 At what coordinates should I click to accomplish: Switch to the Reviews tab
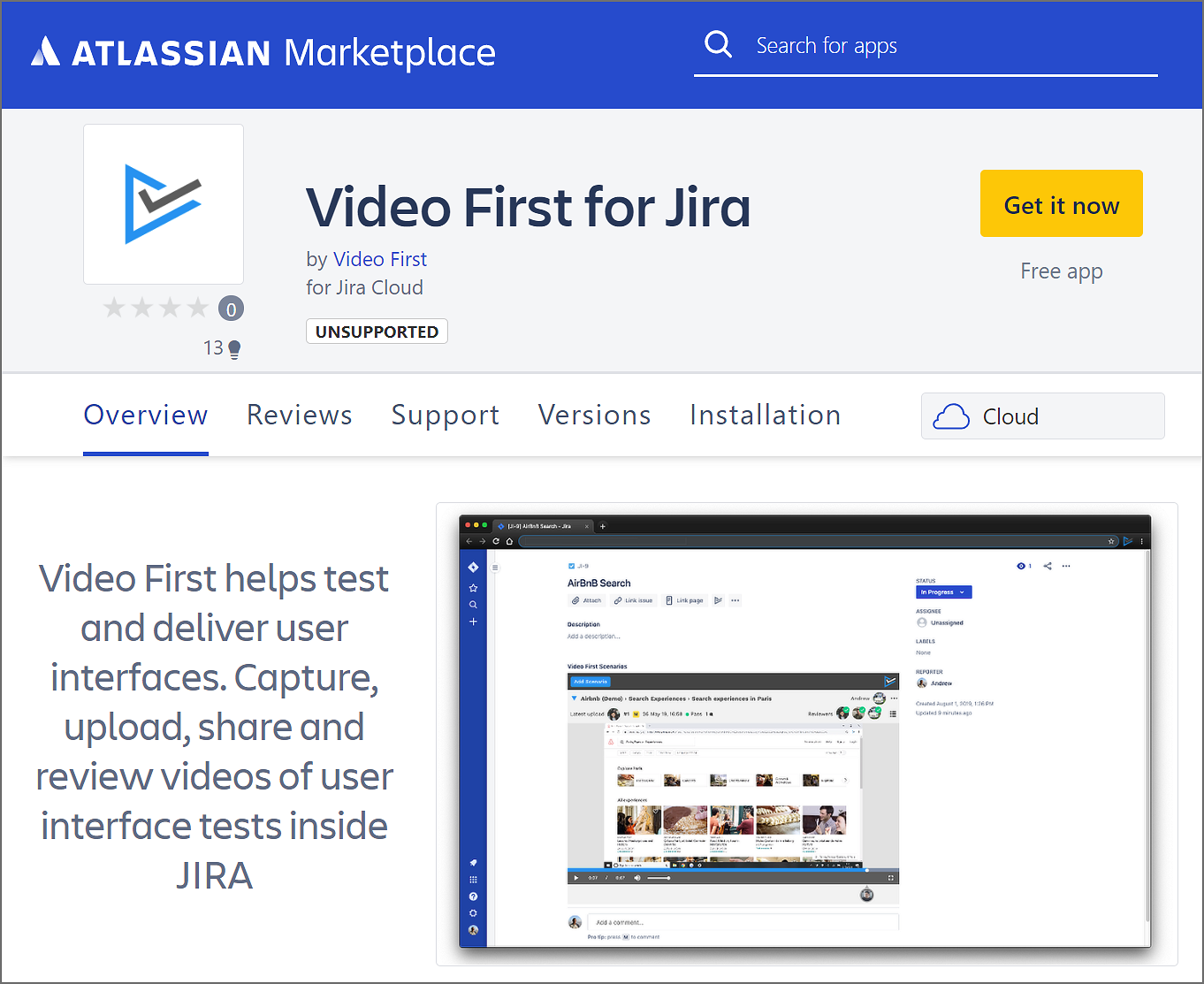300,415
